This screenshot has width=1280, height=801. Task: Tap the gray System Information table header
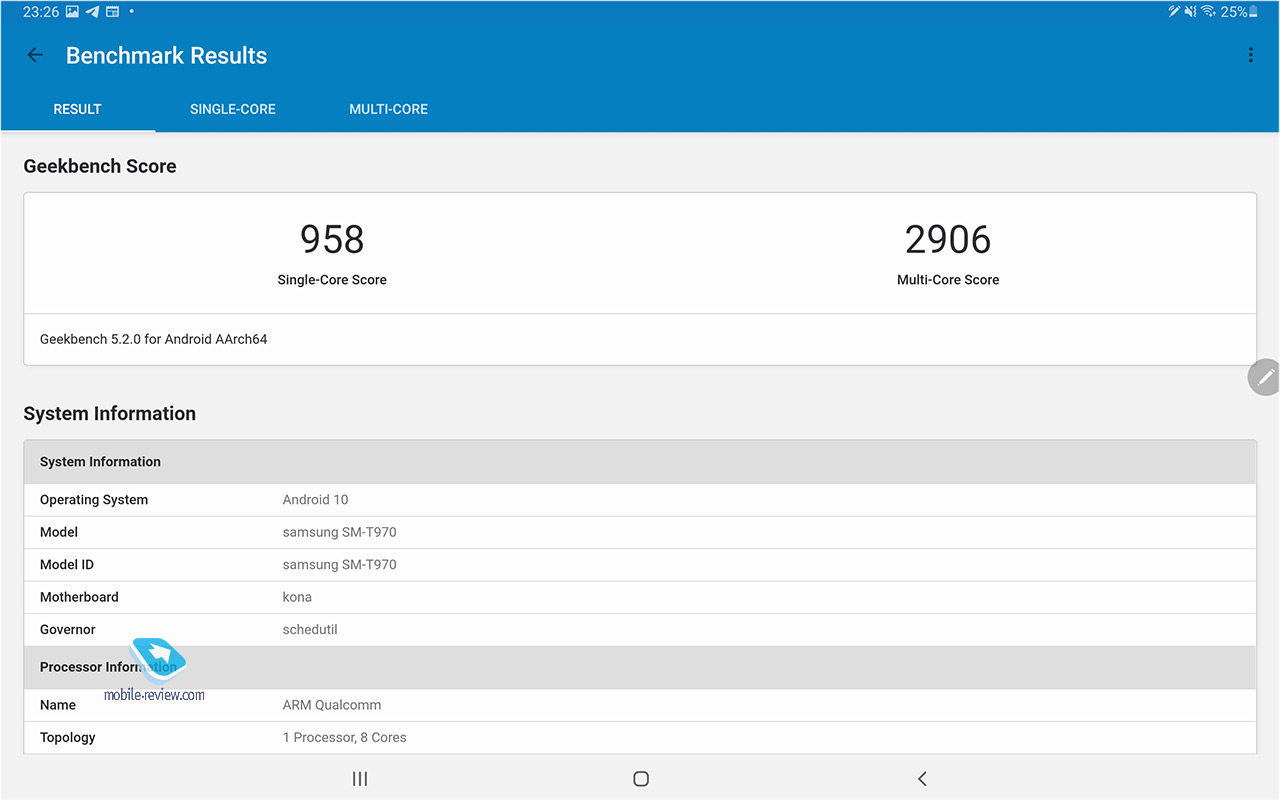(640, 462)
